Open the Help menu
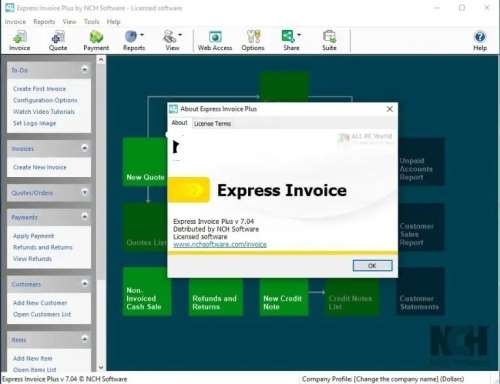Screen dimensions: 500x384 pos(113,22)
